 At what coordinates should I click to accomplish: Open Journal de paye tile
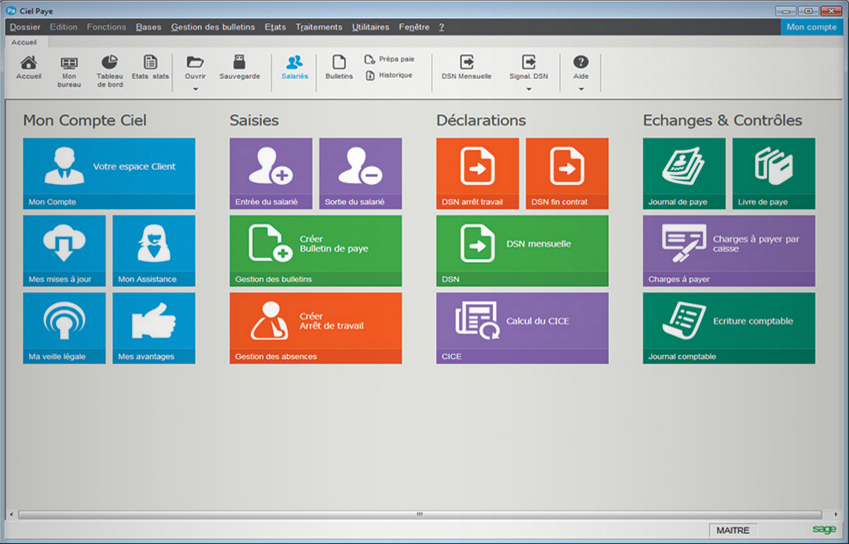pos(684,173)
